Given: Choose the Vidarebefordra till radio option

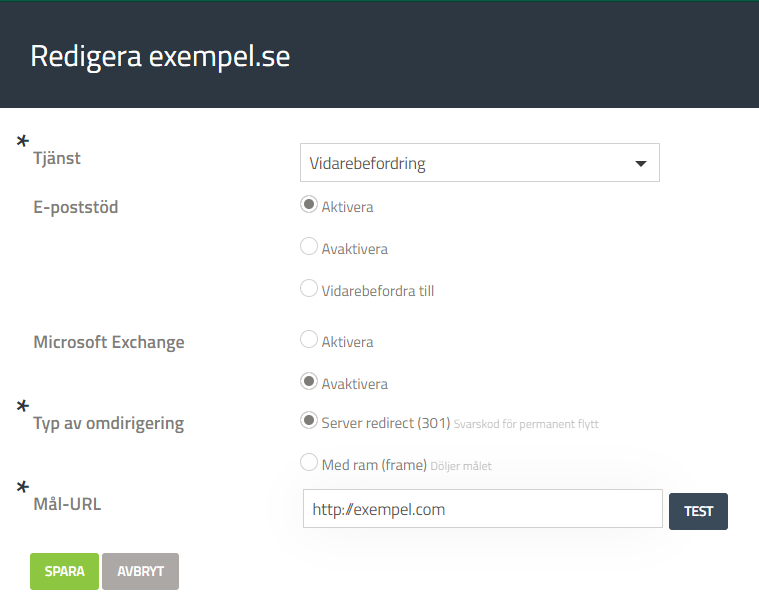Looking at the screenshot, I should point(309,289).
